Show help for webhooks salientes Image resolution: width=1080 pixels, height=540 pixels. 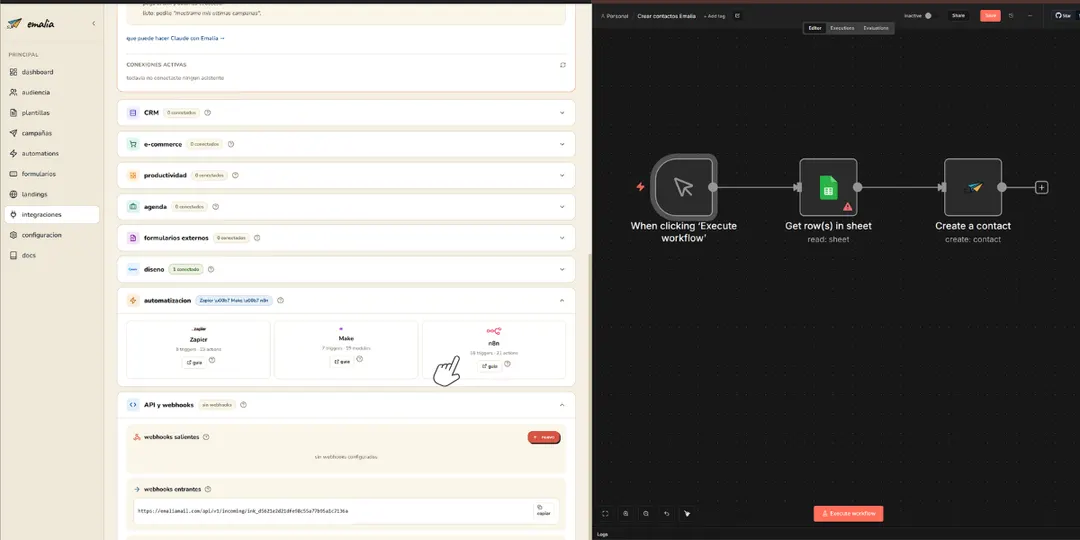coord(207,437)
